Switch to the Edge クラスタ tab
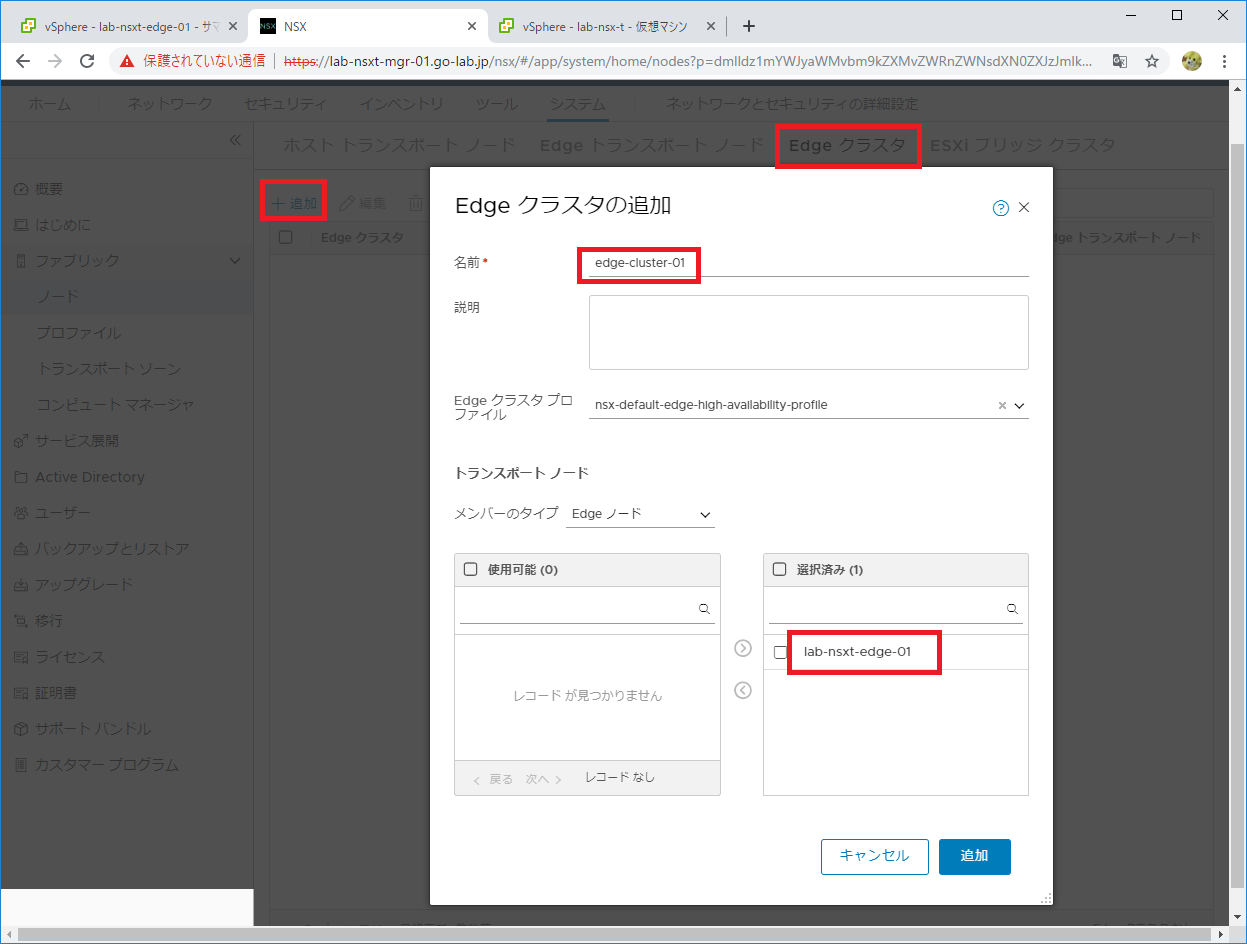 847,145
